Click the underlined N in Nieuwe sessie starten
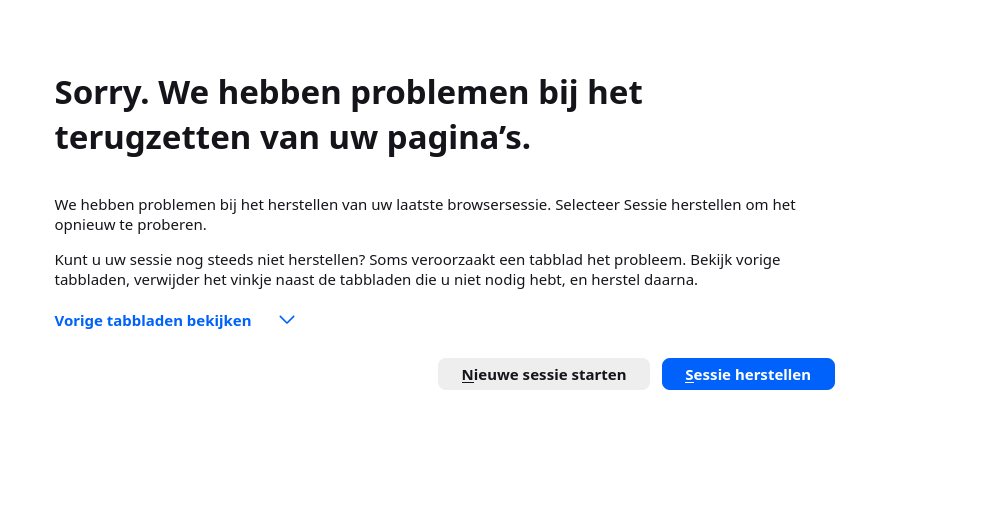 (467, 375)
